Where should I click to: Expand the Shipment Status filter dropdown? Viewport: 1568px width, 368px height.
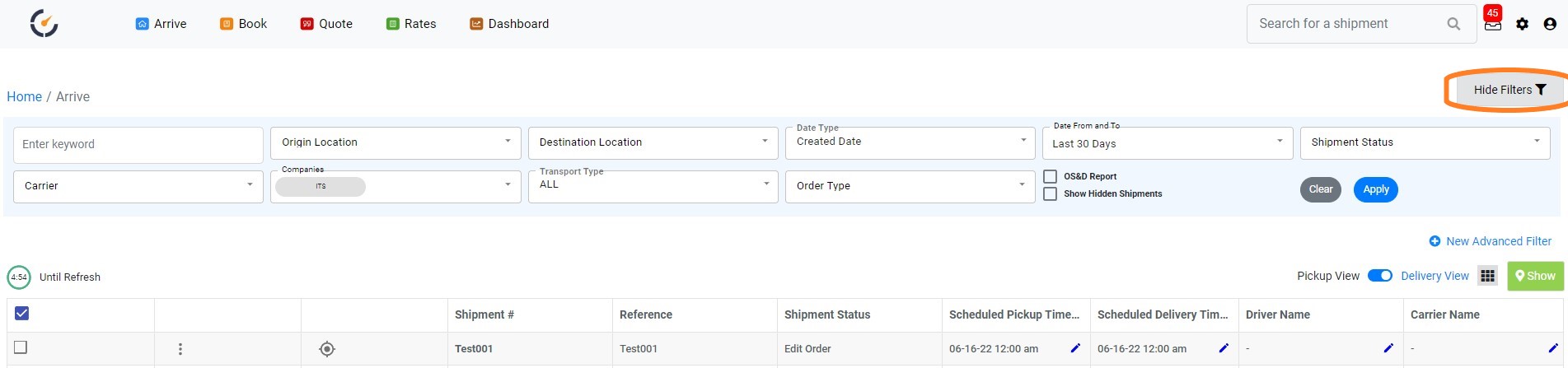[x=1425, y=143]
